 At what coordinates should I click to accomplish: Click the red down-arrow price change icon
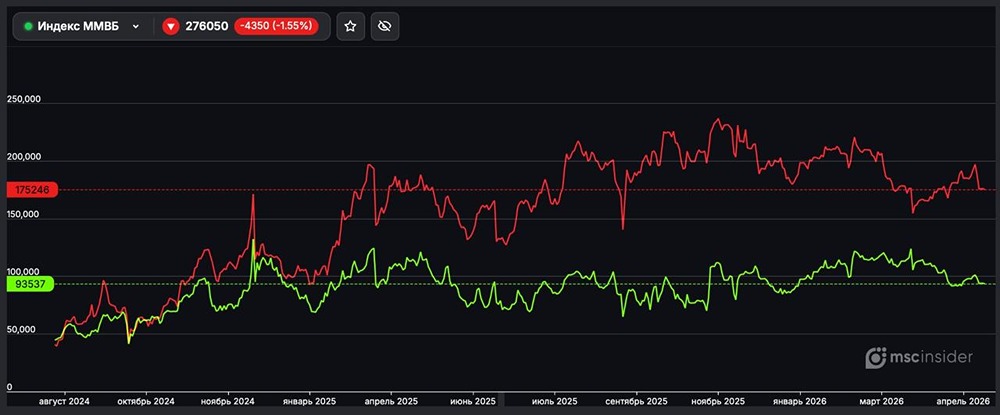click(170, 26)
